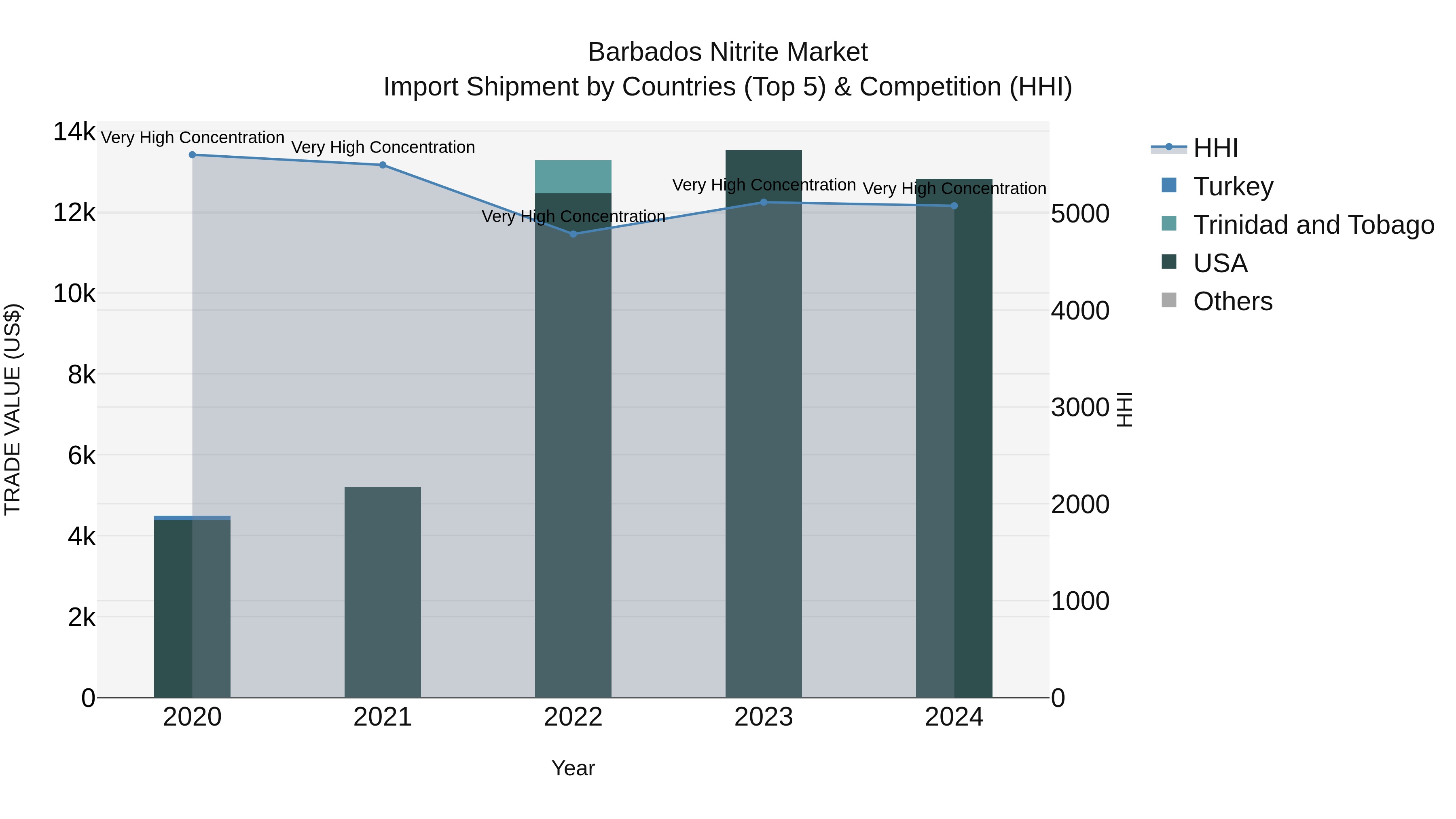
Task: Click the 2022 Trinidad and Tobago bar segment
Action: (x=573, y=177)
